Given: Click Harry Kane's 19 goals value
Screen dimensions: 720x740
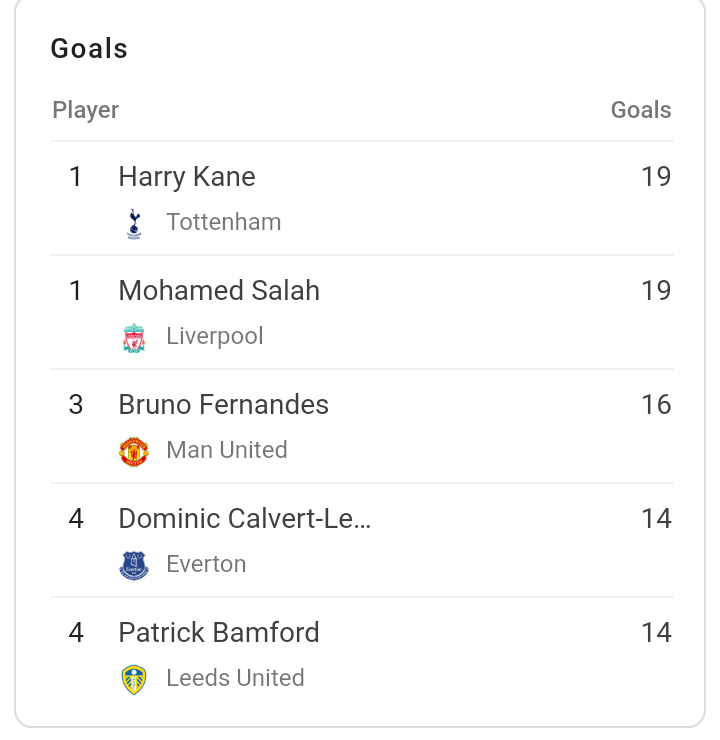Looking at the screenshot, I should (656, 177).
